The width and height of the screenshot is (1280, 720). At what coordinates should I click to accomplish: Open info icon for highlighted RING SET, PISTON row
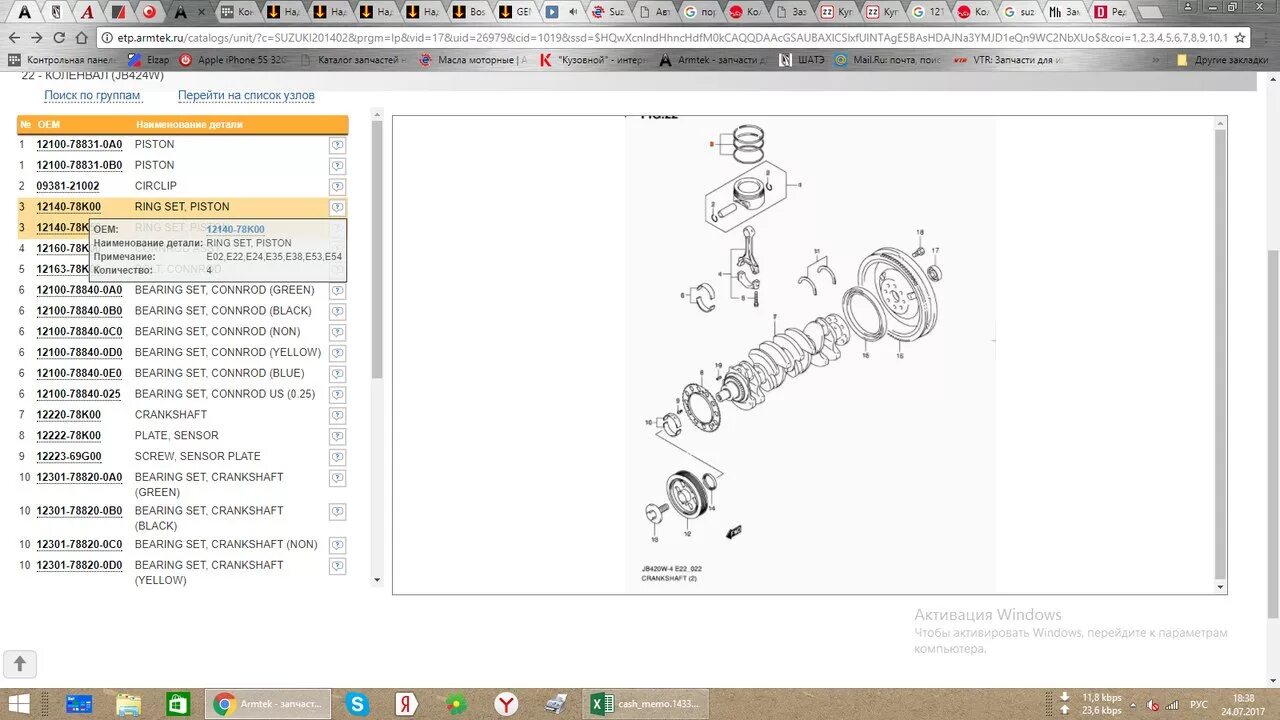(338, 208)
